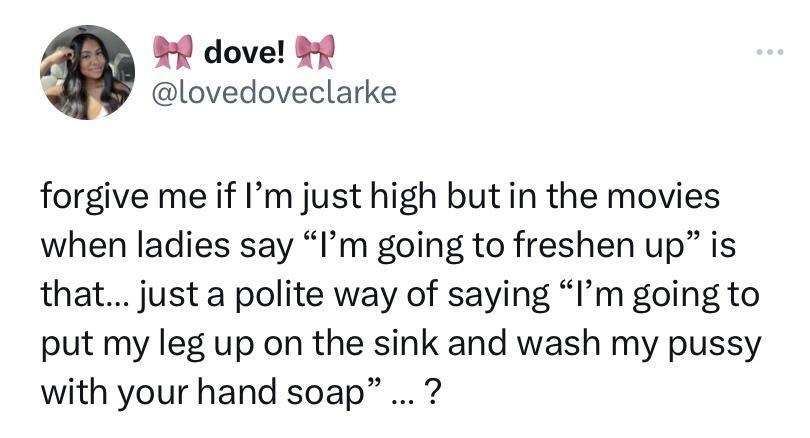Select the tweet line starting "forgive me"
The height and width of the screenshot is (438, 810).
coord(380,198)
